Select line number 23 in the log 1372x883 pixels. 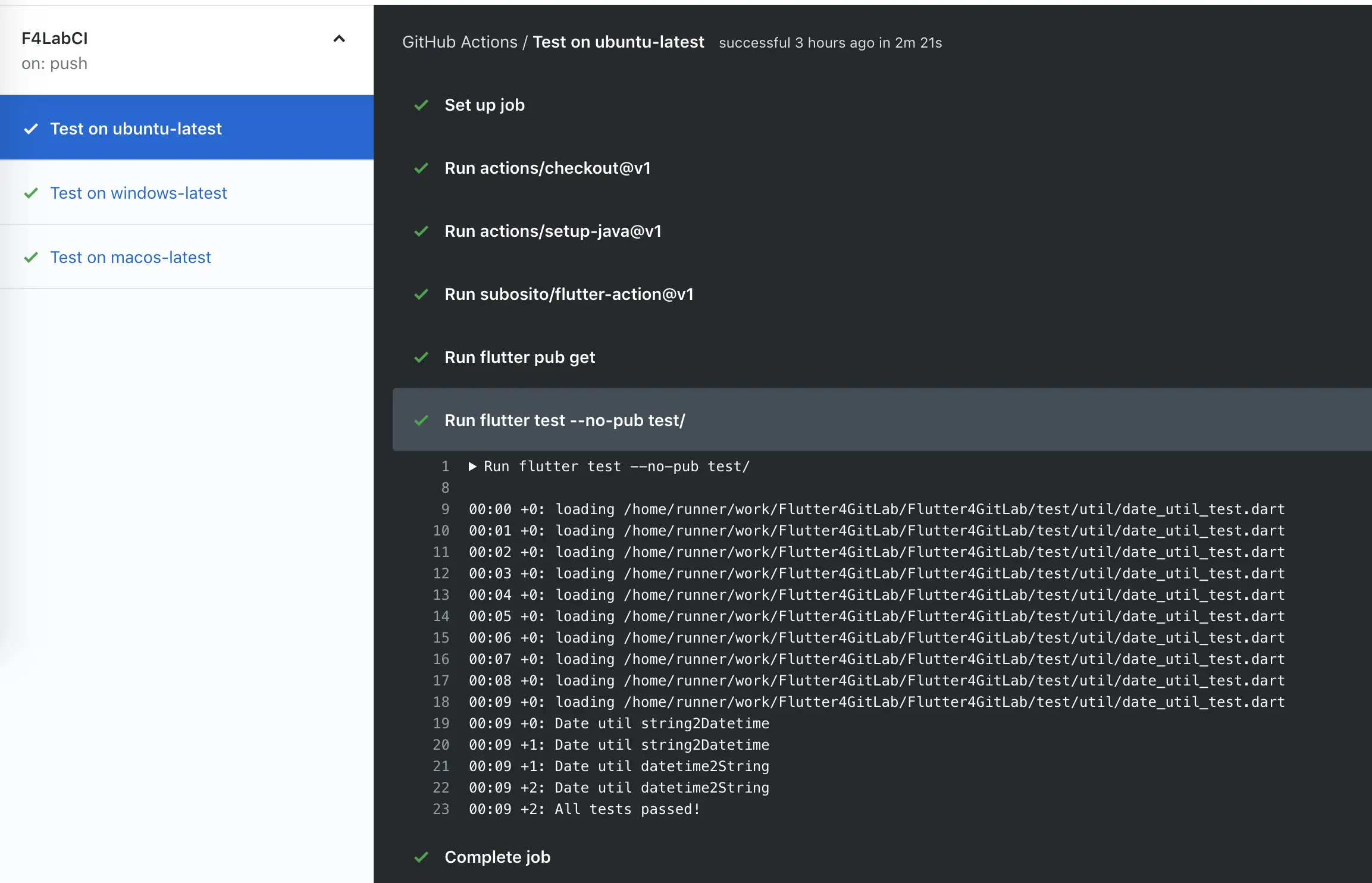coord(441,809)
